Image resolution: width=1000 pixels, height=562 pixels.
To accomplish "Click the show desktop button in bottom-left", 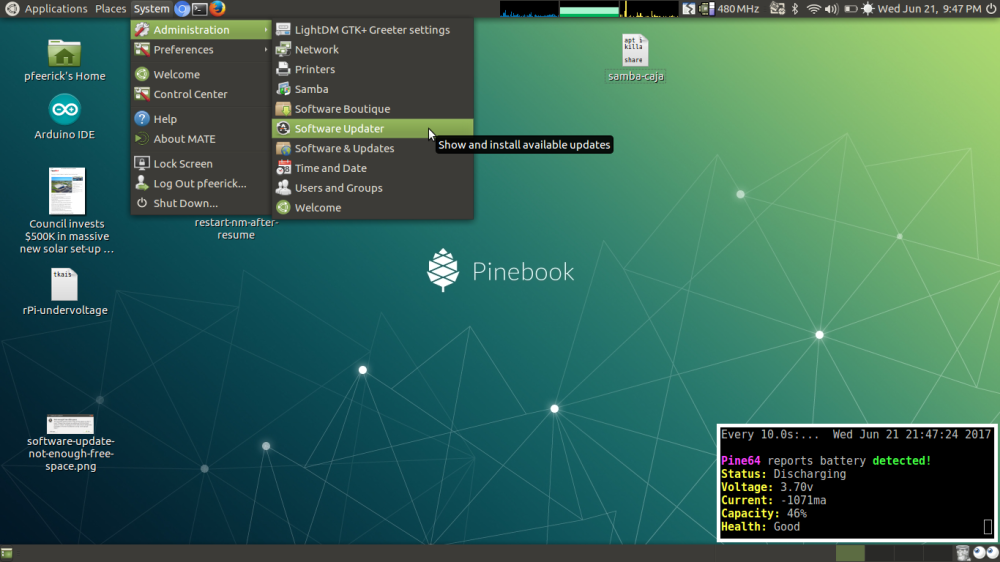I will [x=7, y=553].
